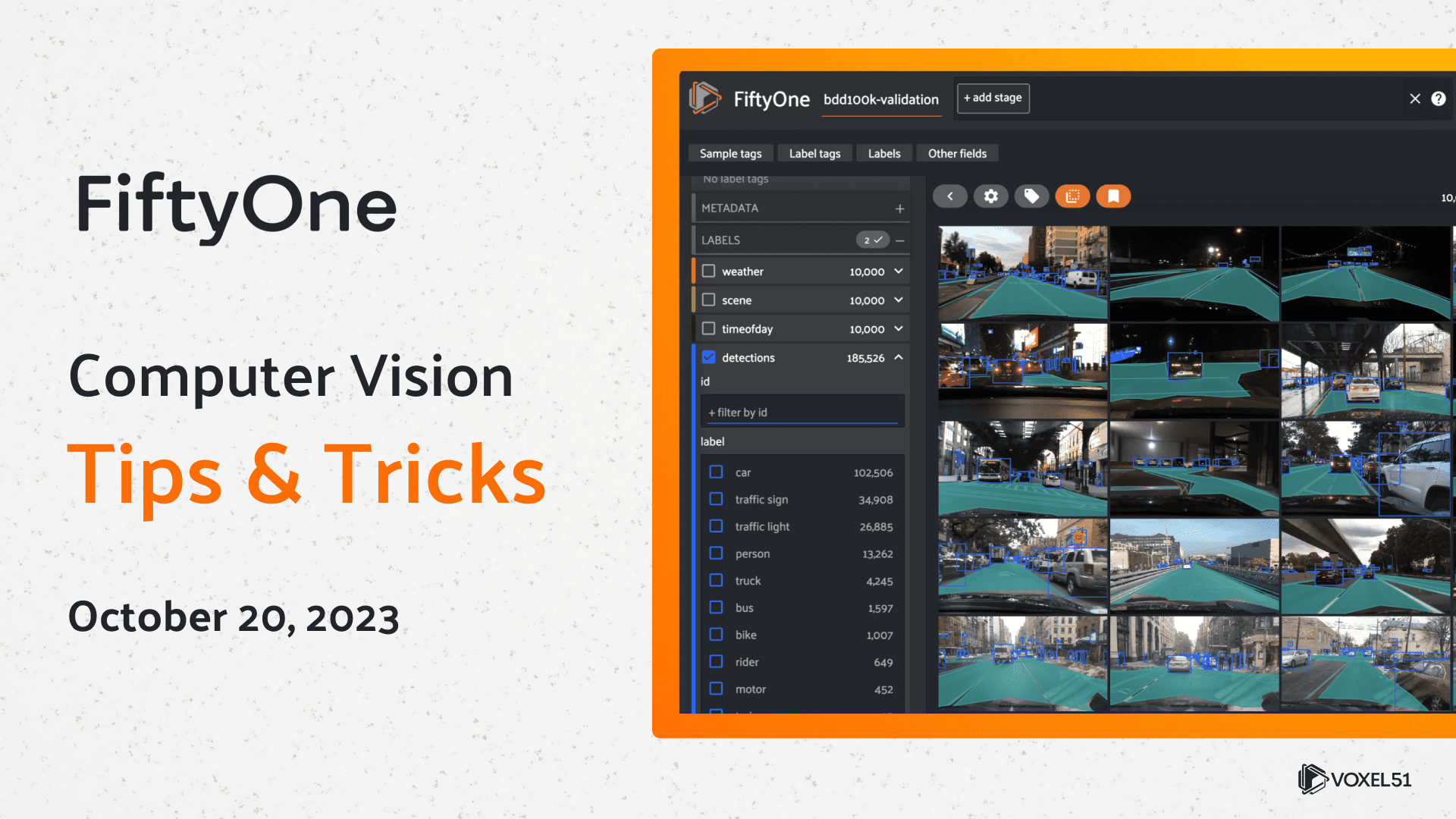Uncheck the detections checkbox
The height and width of the screenshot is (819, 1456).
708,357
